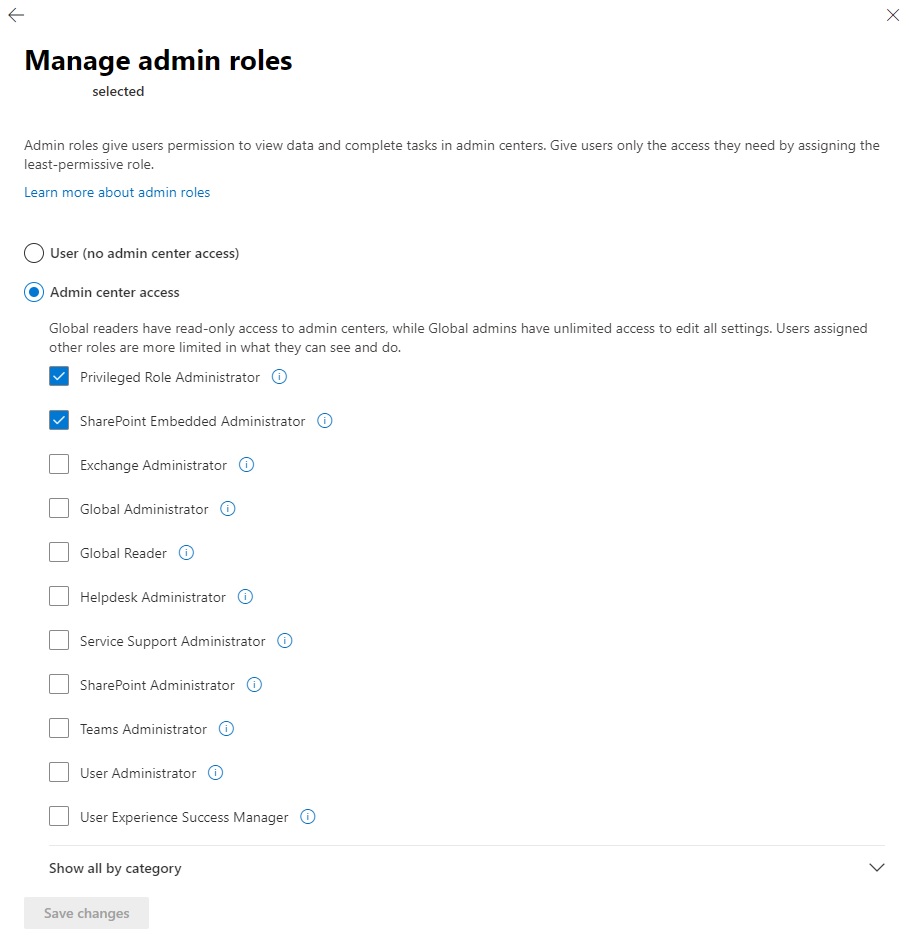Go back using the back arrow
The width and height of the screenshot is (909, 938).
tap(16, 15)
